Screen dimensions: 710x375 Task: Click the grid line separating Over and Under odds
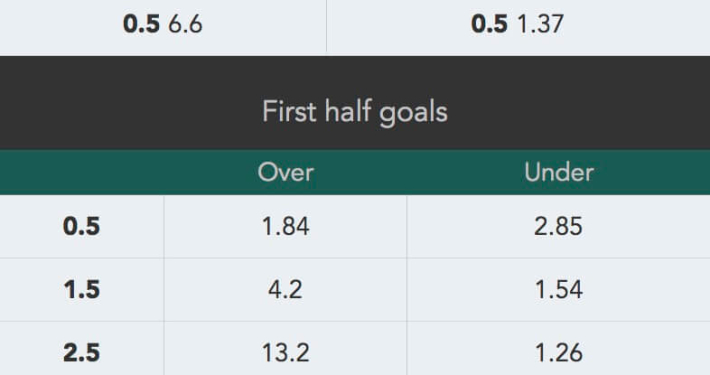pyautogui.click(x=407, y=285)
